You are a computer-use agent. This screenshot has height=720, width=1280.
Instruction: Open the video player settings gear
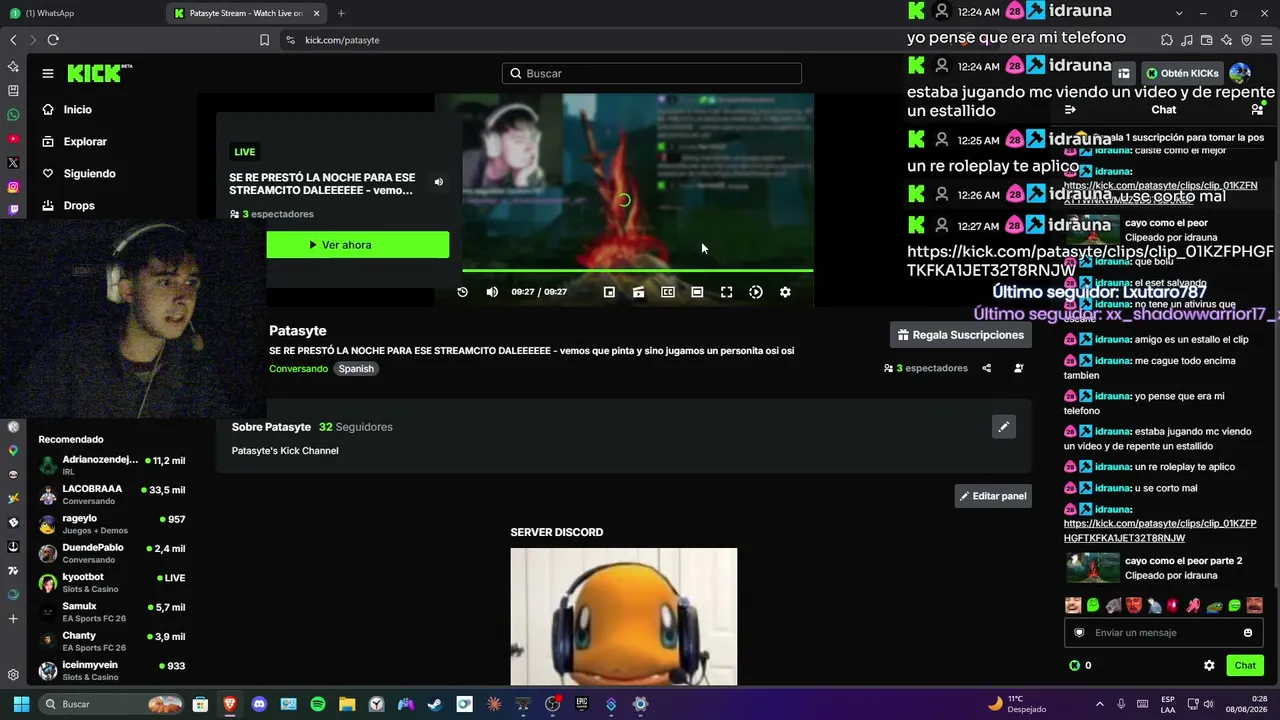click(x=785, y=292)
